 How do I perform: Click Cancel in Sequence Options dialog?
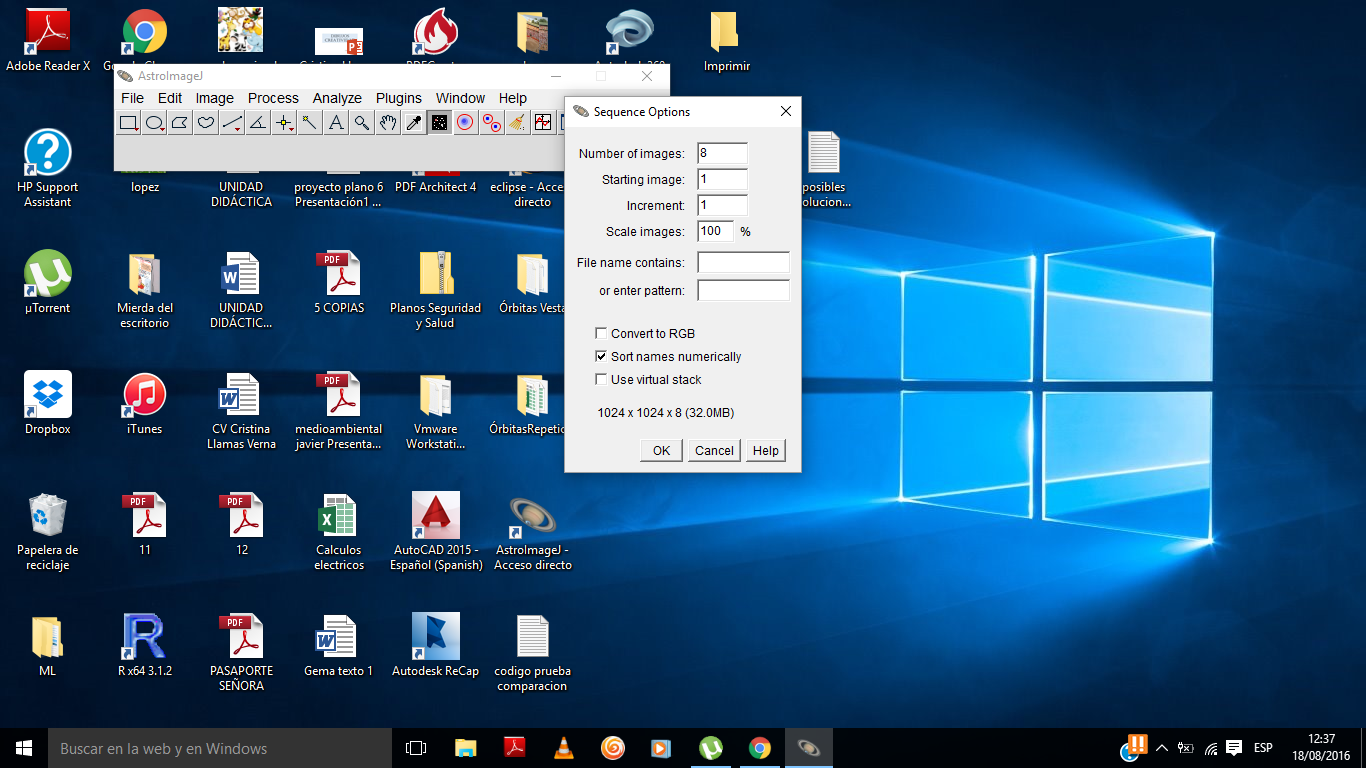click(714, 451)
